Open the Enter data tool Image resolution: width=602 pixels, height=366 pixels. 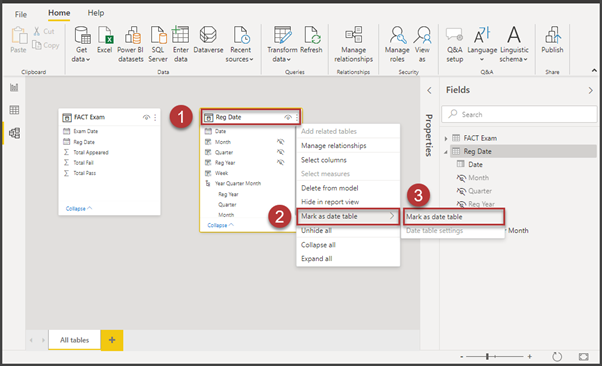click(180, 44)
